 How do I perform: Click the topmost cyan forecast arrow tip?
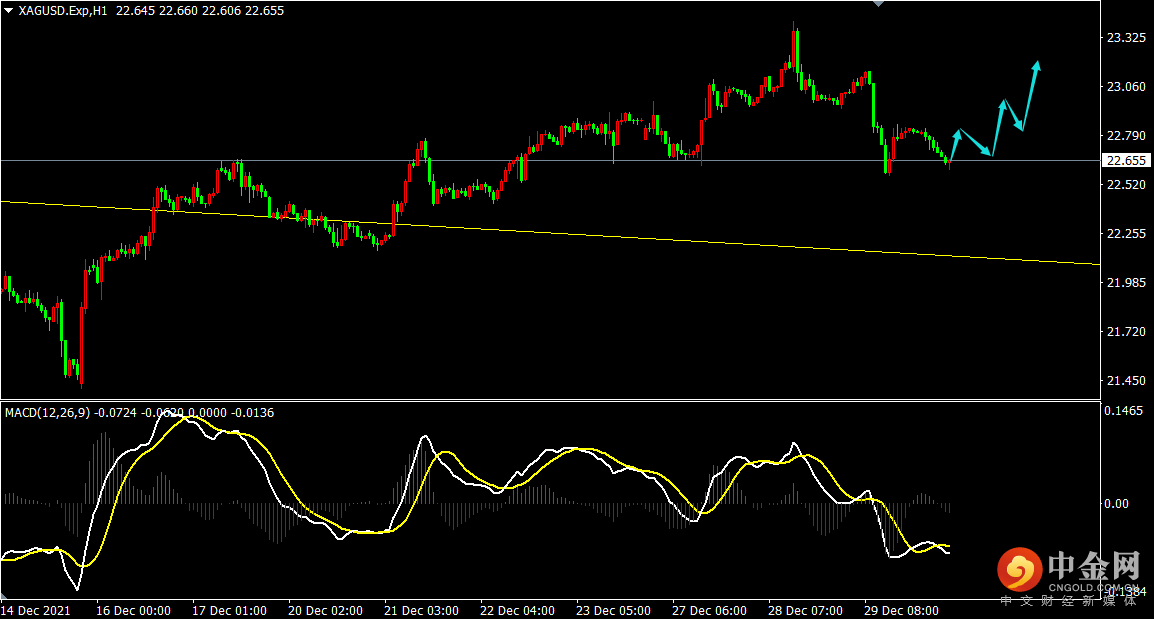pyautogui.click(x=1036, y=66)
